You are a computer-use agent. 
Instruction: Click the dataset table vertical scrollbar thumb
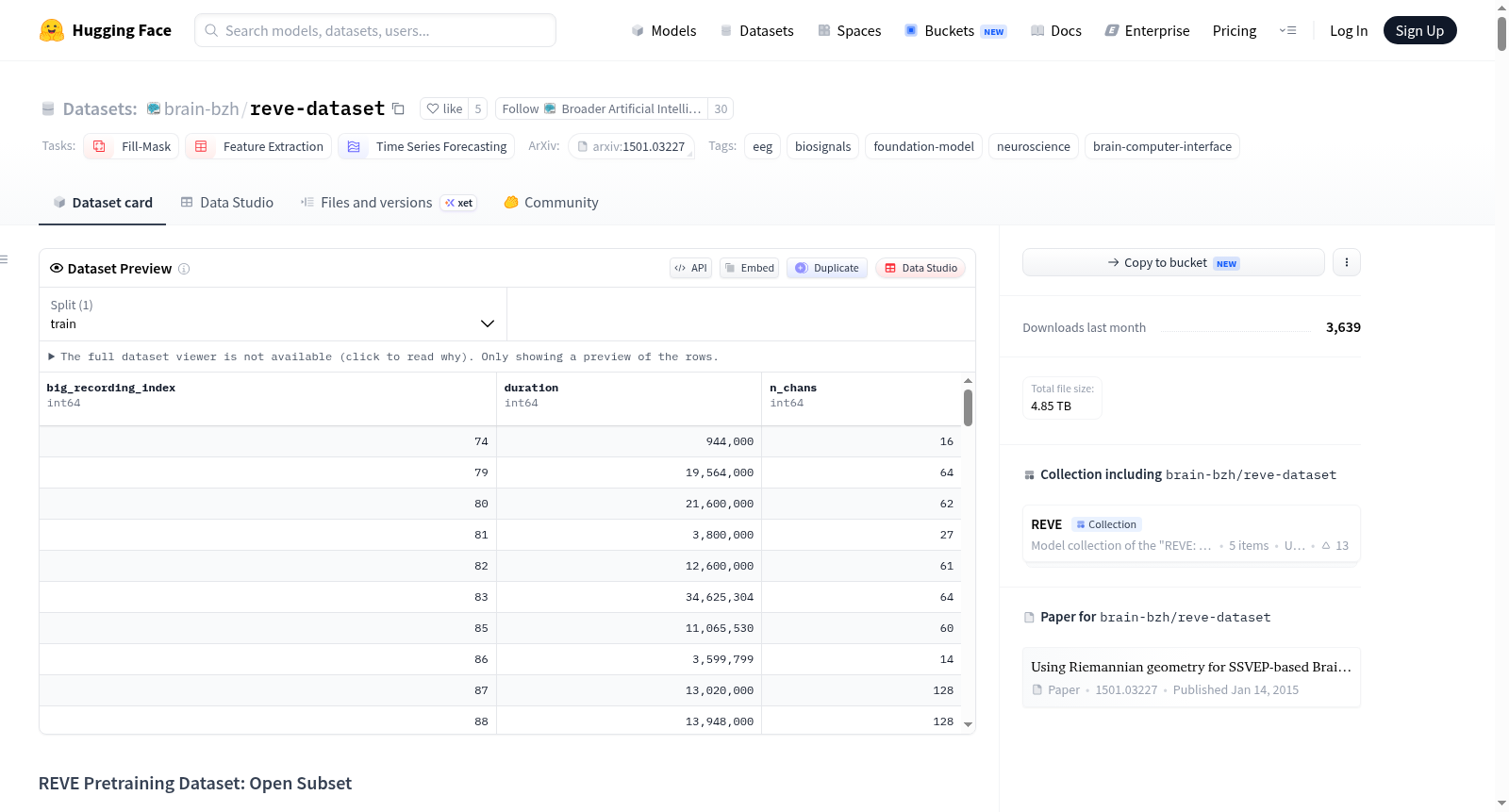pyautogui.click(x=968, y=408)
